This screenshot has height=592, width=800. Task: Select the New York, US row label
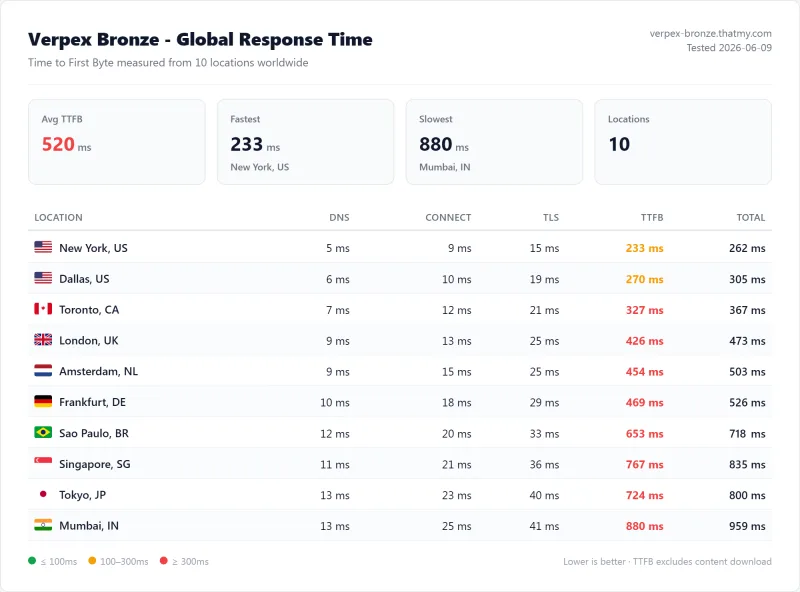[x=93, y=248]
